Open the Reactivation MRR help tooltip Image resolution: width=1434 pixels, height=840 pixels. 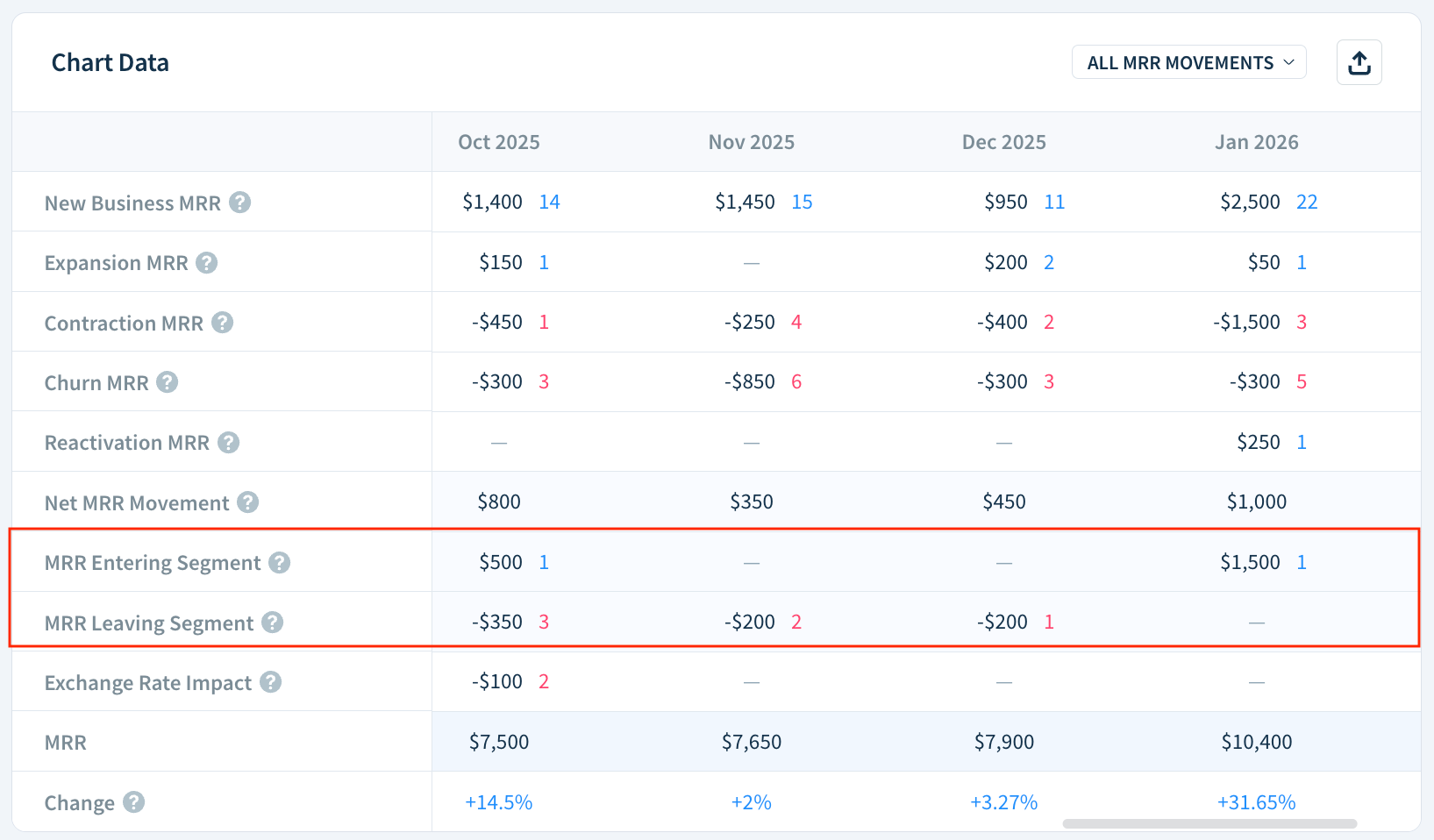click(229, 442)
